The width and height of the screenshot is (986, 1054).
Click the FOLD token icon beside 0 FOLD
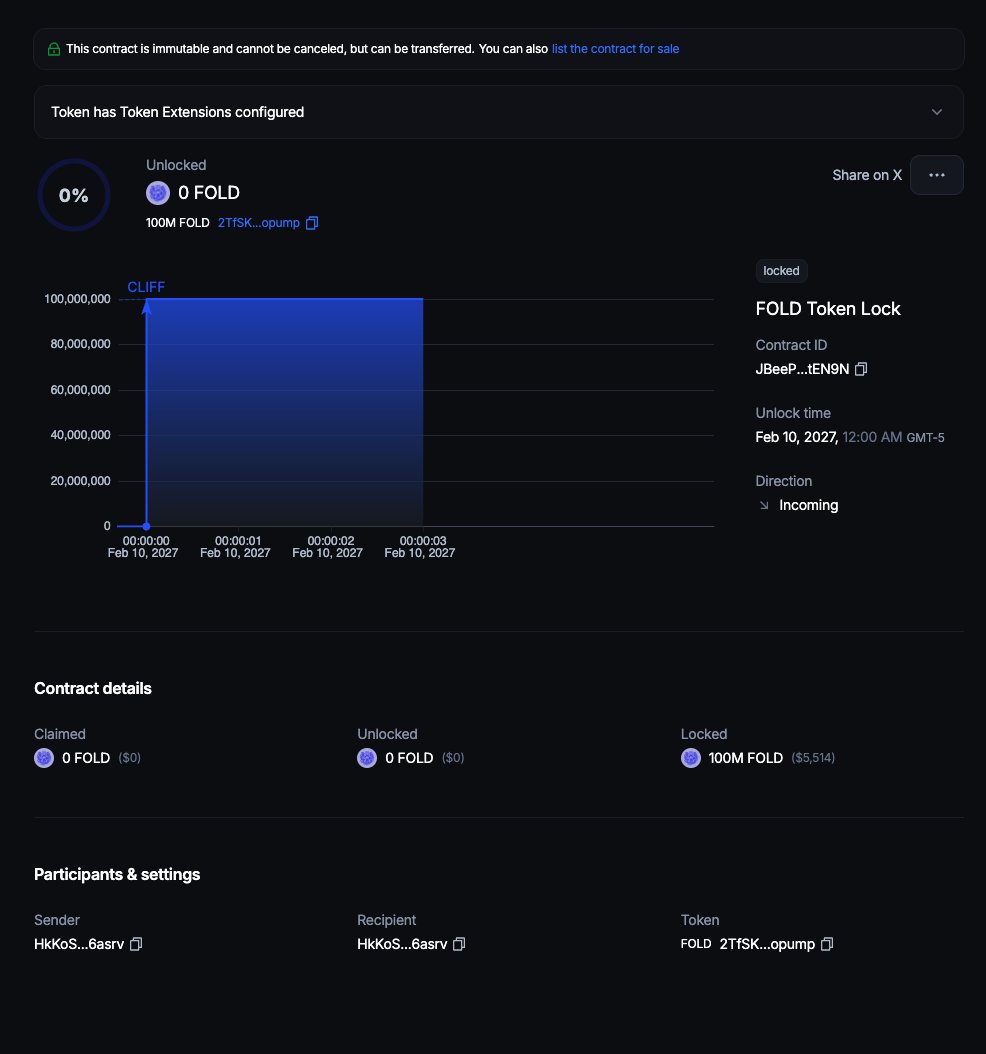coord(157,192)
